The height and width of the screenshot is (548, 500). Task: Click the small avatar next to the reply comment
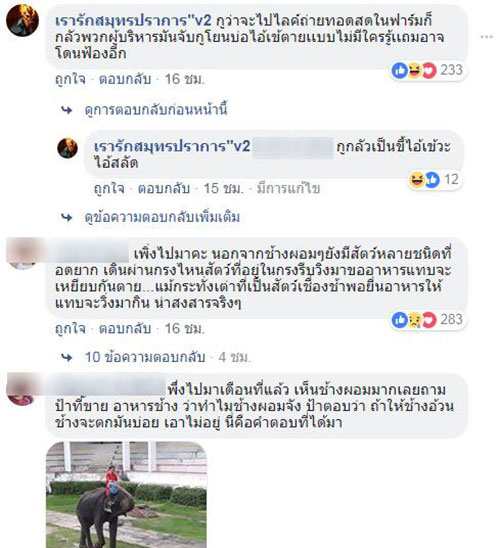point(67,148)
